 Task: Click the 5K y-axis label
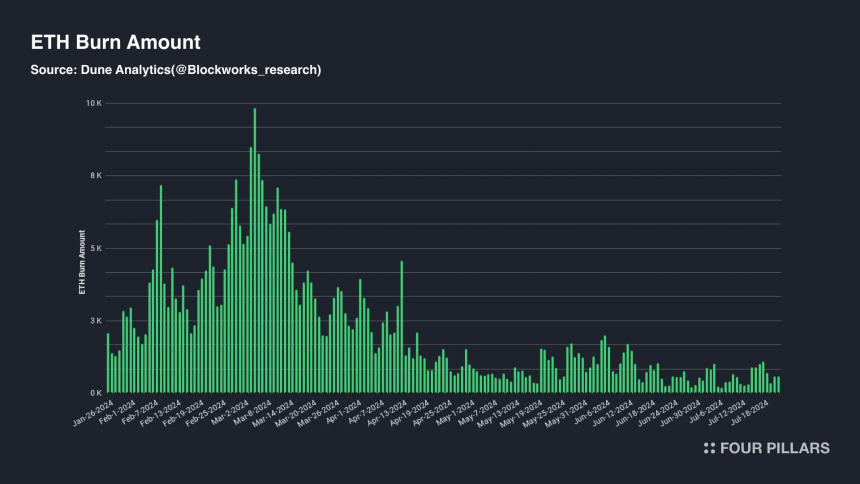pyautogui.click(x=96, y=248)
